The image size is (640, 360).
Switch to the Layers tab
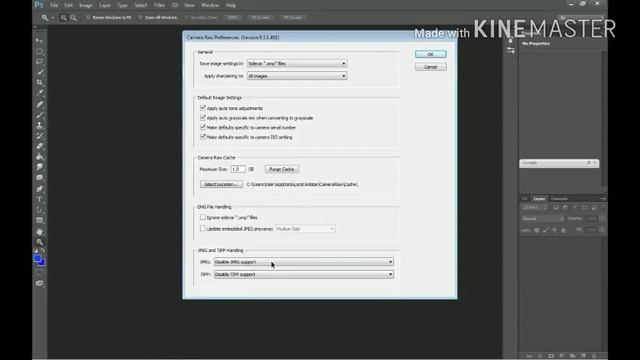539,199
